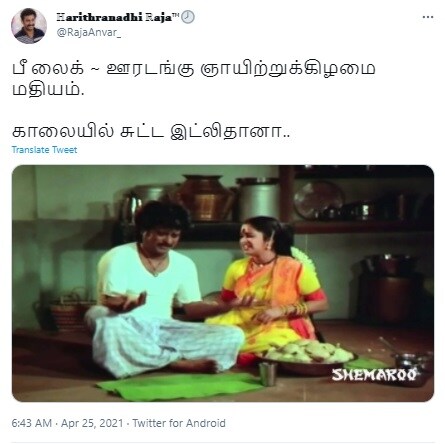This screenshot has height=444, width=445.
Task: Click the man in the white shirt
Action: (x=163, y=290)
